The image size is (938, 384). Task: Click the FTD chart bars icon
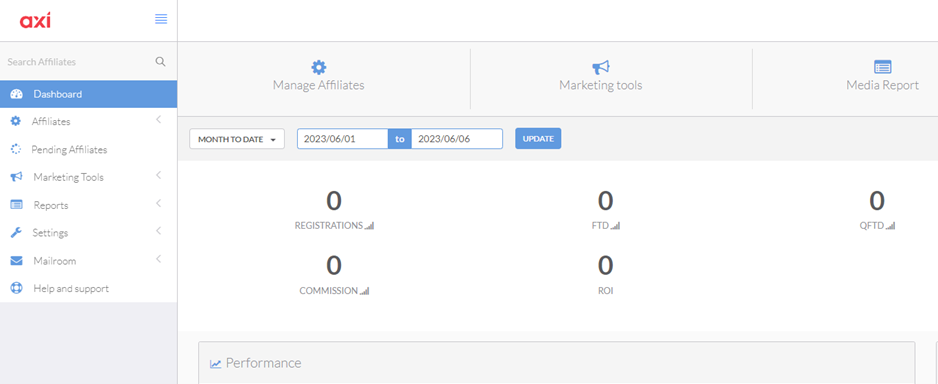(x=616, y=226)
